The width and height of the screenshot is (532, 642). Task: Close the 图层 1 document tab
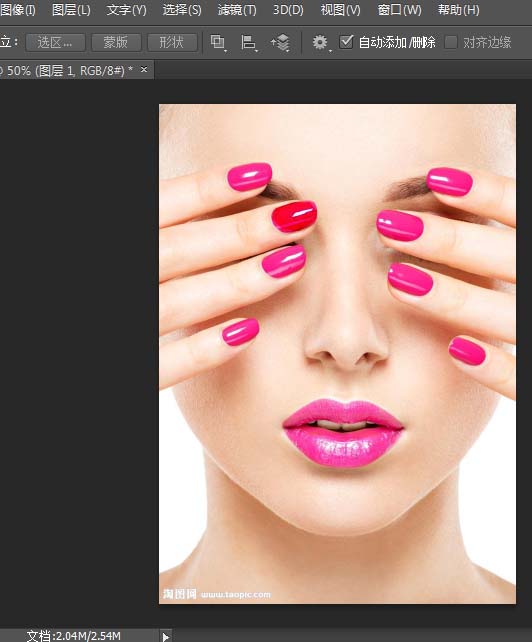tap(144, 70)
